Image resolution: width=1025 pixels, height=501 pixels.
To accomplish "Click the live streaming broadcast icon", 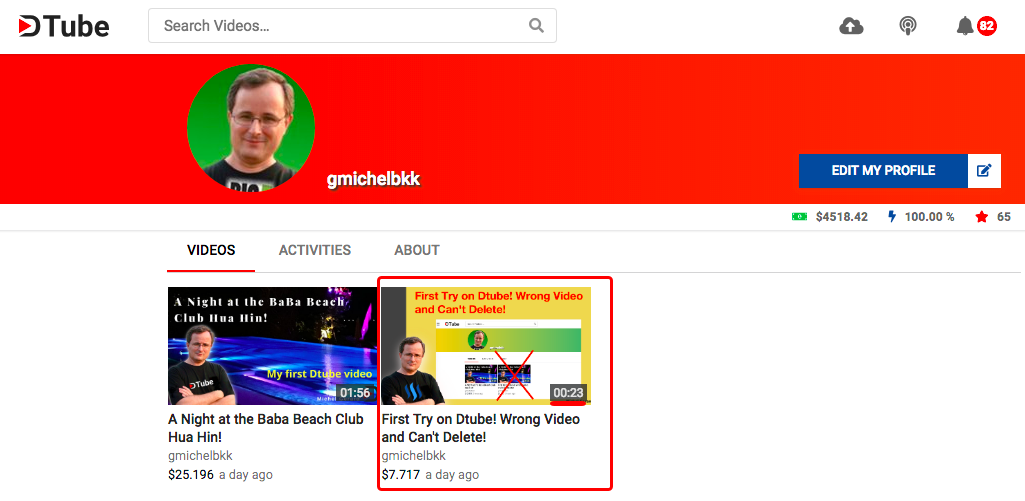I will click(x=907, y=26).
